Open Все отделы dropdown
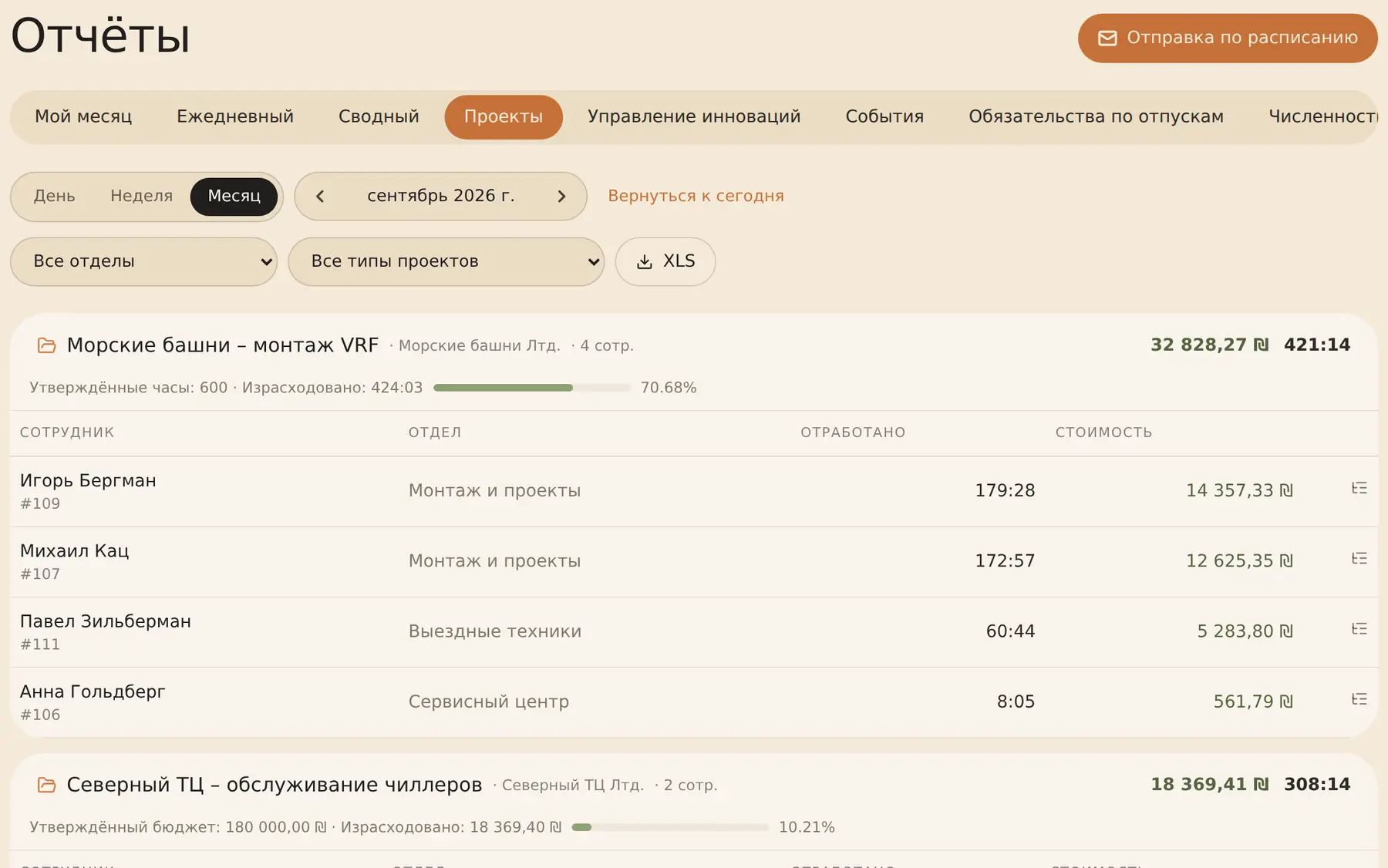 pos(143,261)
